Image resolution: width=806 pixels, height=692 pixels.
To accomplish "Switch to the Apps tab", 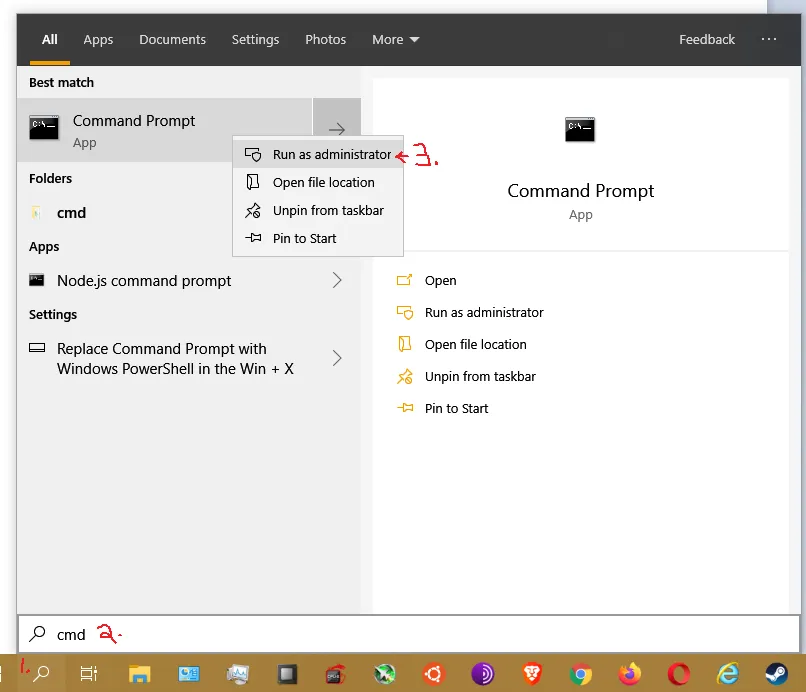I will click(x=98, y=40).
